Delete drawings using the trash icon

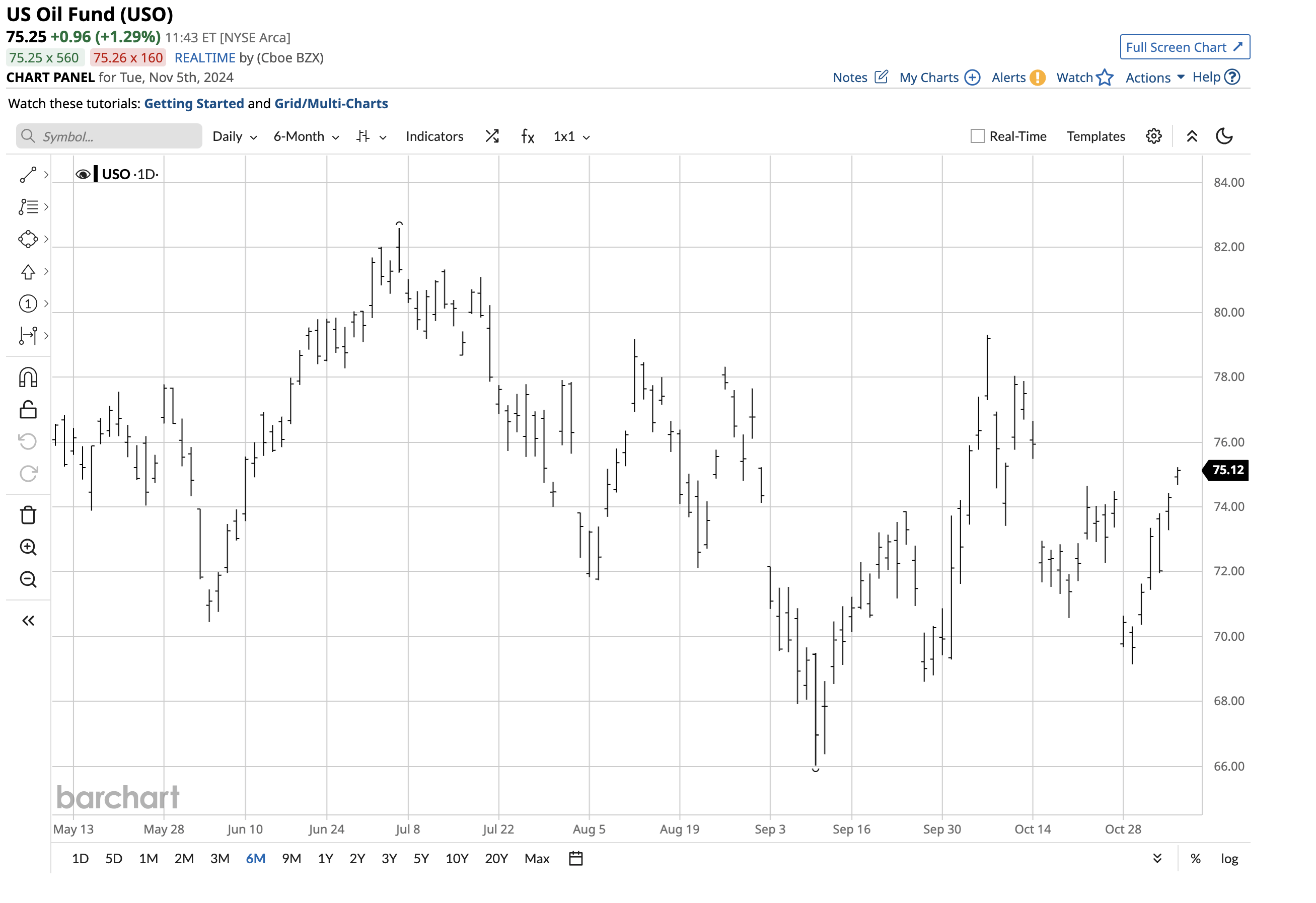pos(28,514)
